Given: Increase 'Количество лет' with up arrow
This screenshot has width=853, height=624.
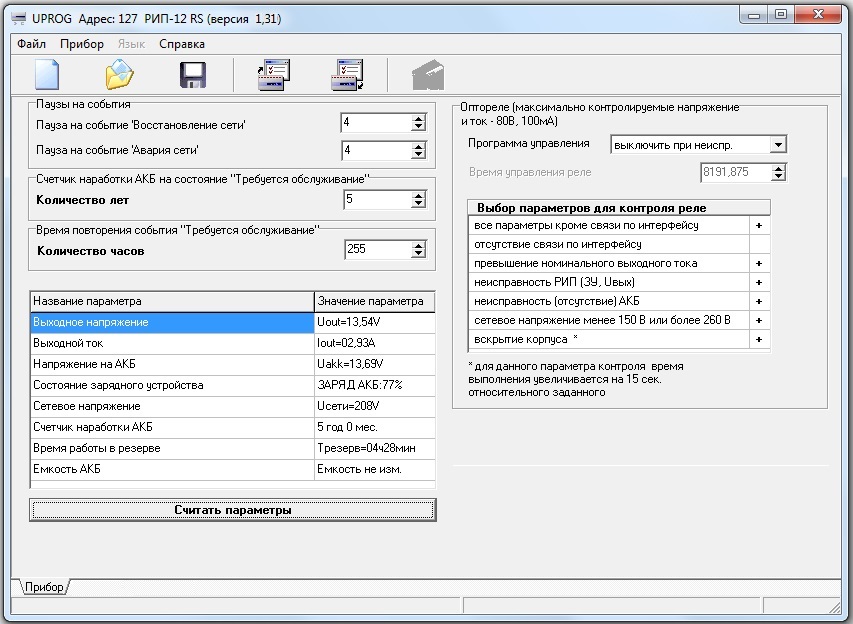Looking at the screenshot, I should click(x=419, y=195).
